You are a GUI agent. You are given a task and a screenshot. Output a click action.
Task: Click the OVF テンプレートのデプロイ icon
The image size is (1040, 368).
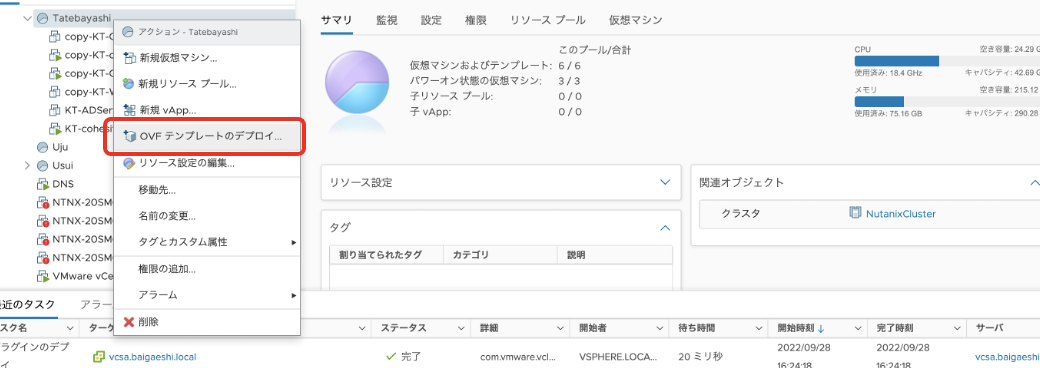pyautogui.click(x=129, y=136)
